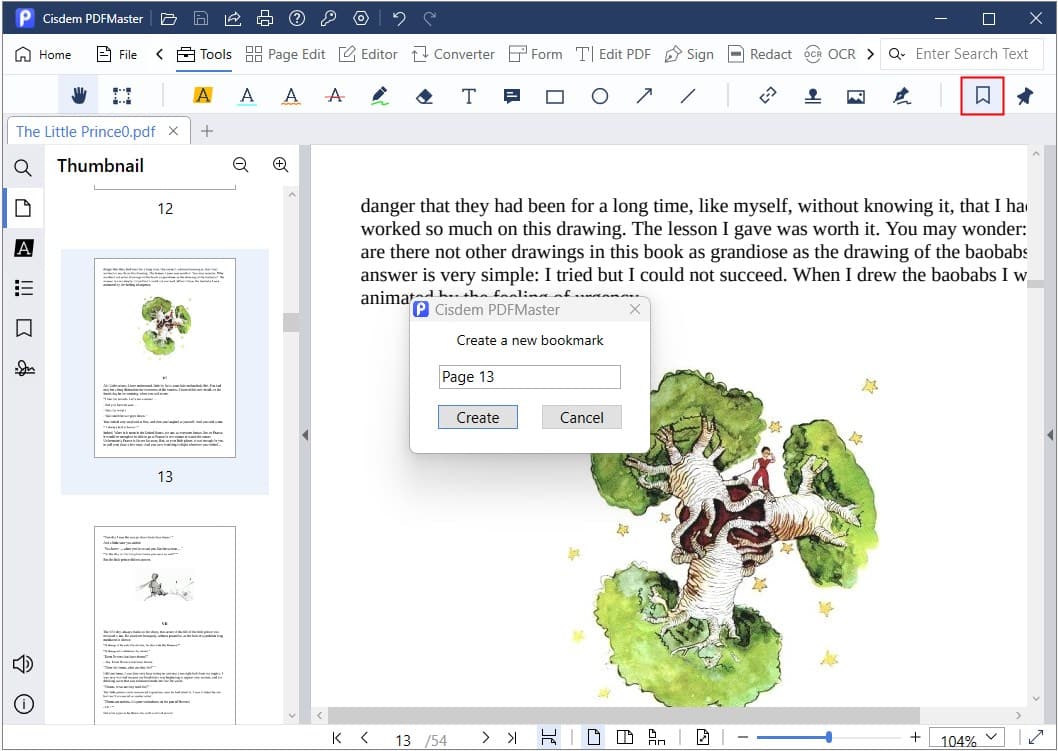Choose the Strikethrough text tool

coord(335,96)
